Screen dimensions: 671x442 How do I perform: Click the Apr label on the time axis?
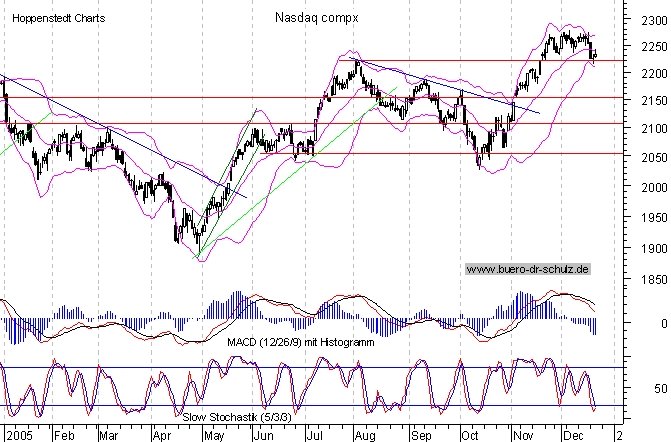pyautogui.click(x=162, y=436)
